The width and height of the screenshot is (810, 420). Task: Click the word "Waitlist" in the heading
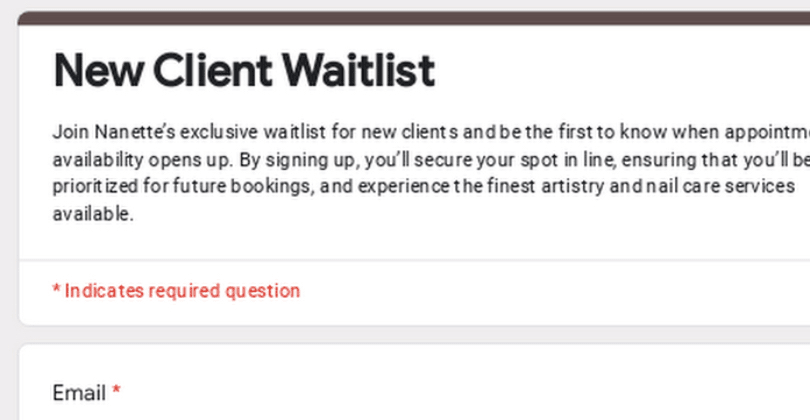357,71
